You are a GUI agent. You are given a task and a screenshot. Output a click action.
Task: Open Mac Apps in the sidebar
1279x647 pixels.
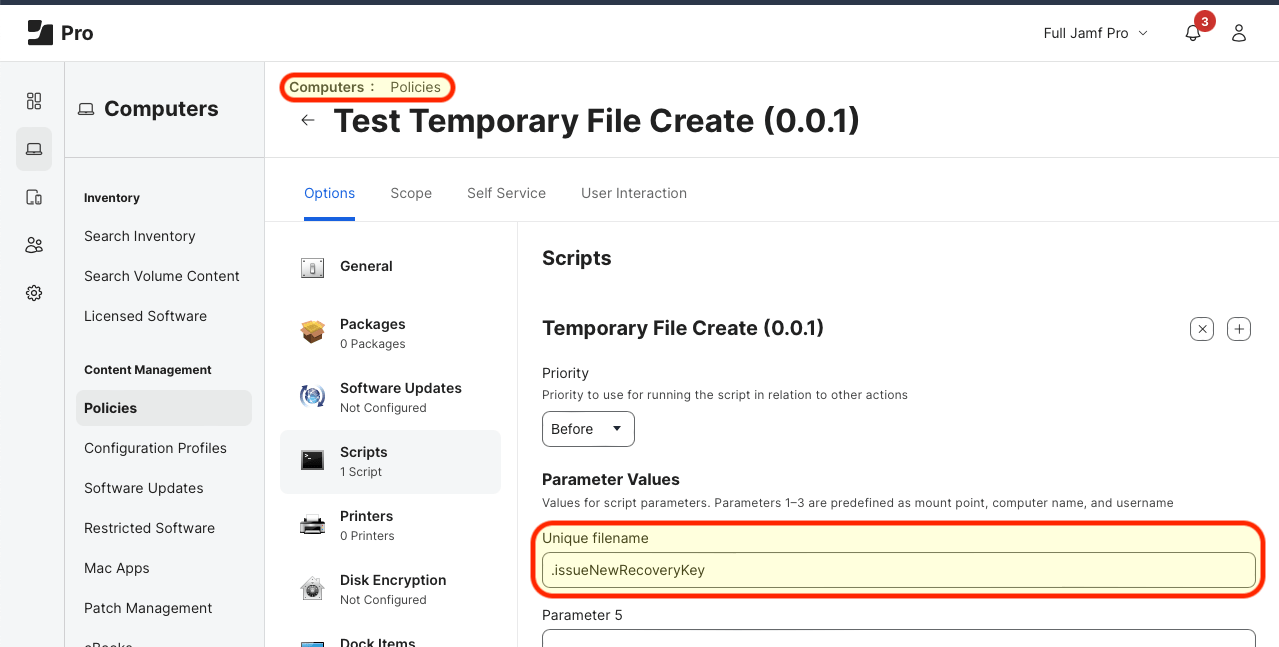pyautogui.click(x=117, y=568)
